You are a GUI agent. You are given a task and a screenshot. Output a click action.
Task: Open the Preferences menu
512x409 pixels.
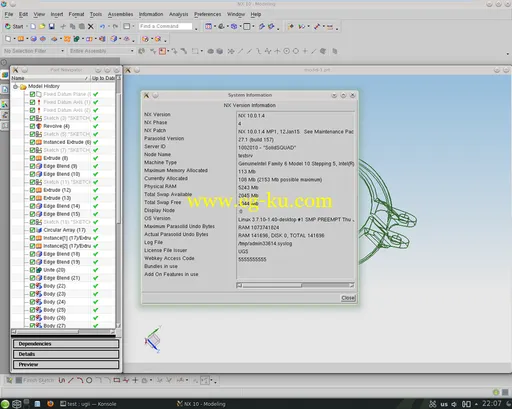point(207,14)
